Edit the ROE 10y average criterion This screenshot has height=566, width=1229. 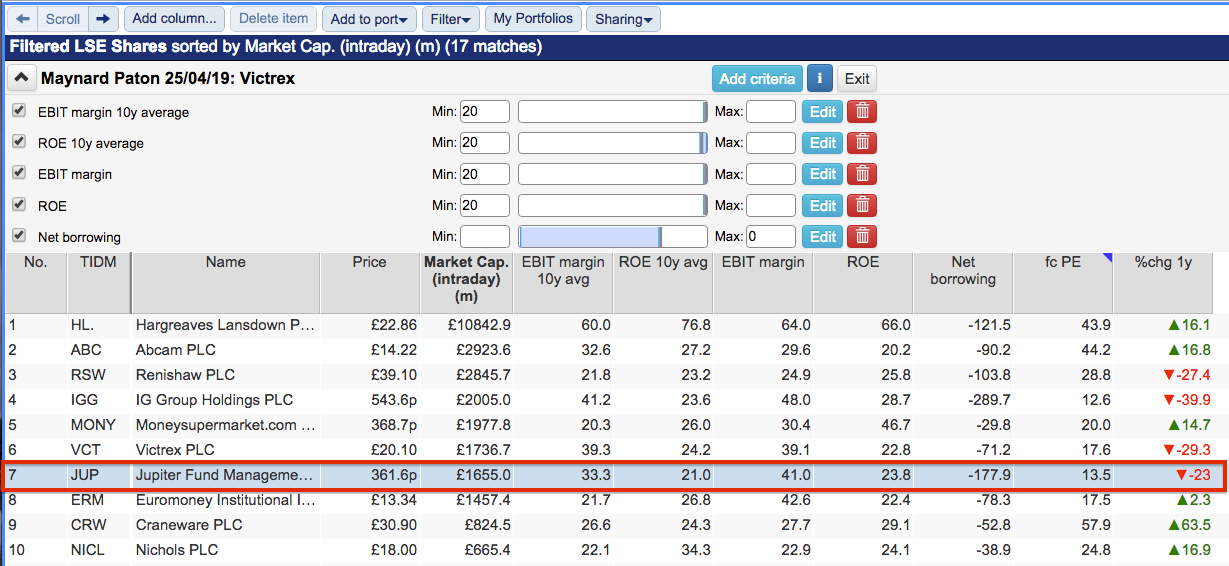(823, 143)
